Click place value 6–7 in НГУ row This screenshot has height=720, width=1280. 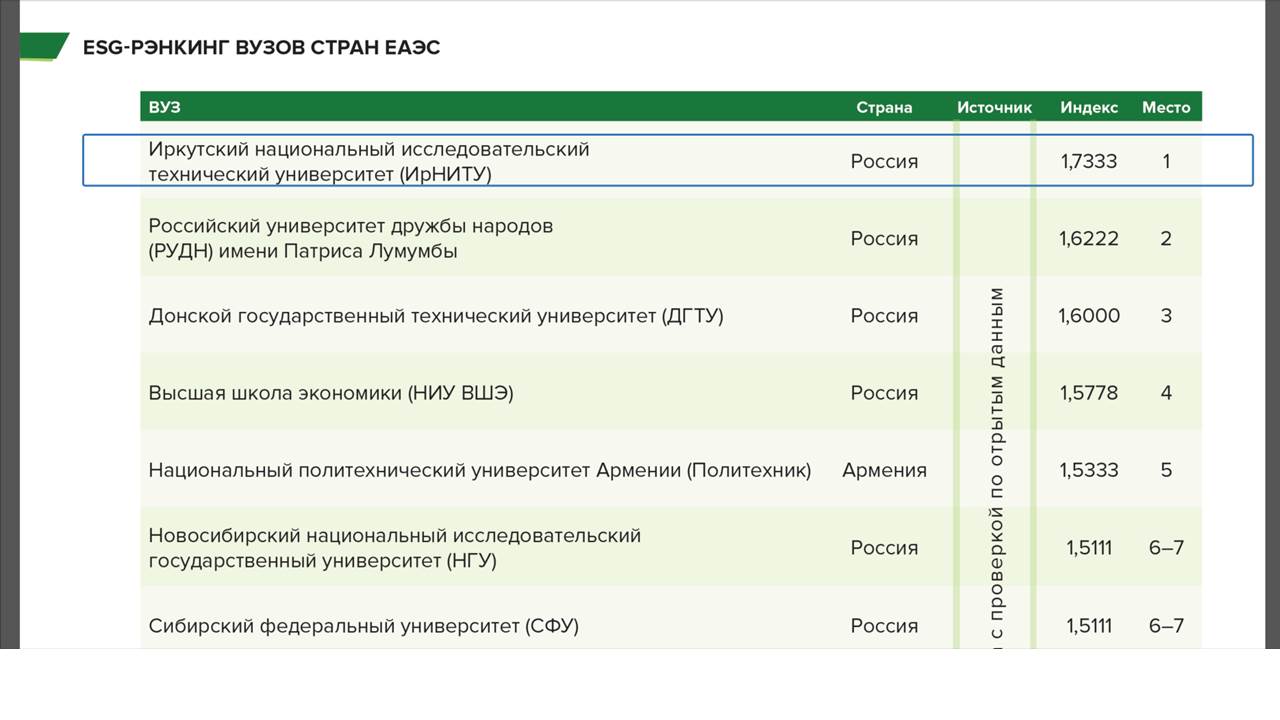click(x=1166, y=548)
